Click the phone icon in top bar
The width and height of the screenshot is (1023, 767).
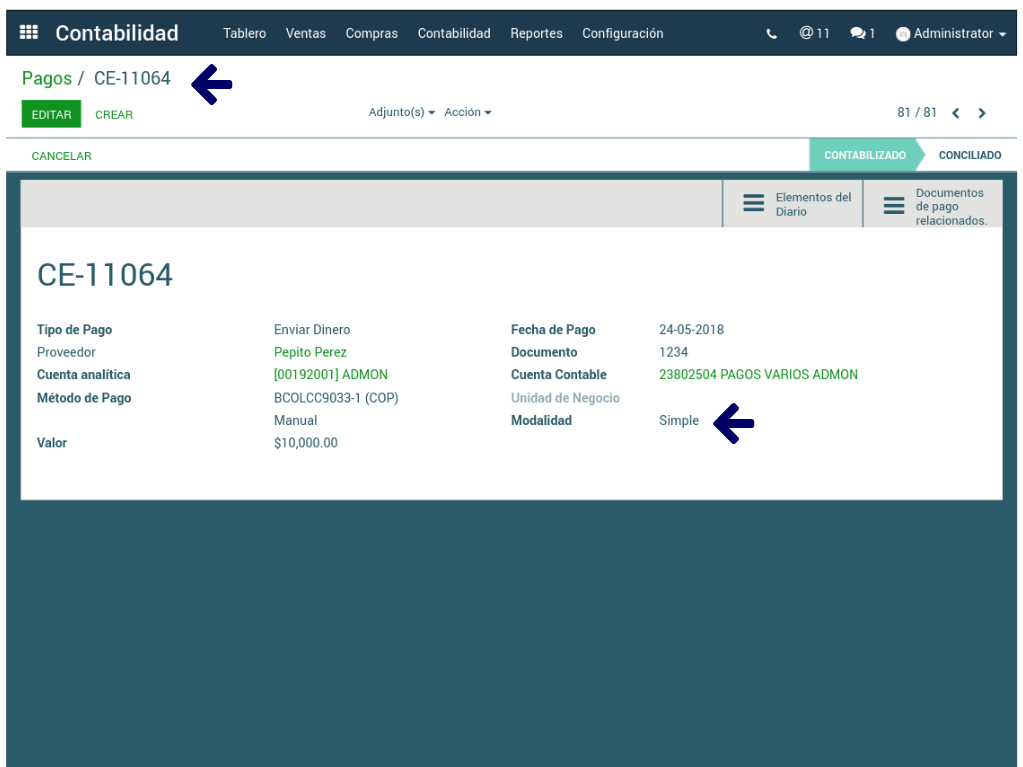pos(771,34)
